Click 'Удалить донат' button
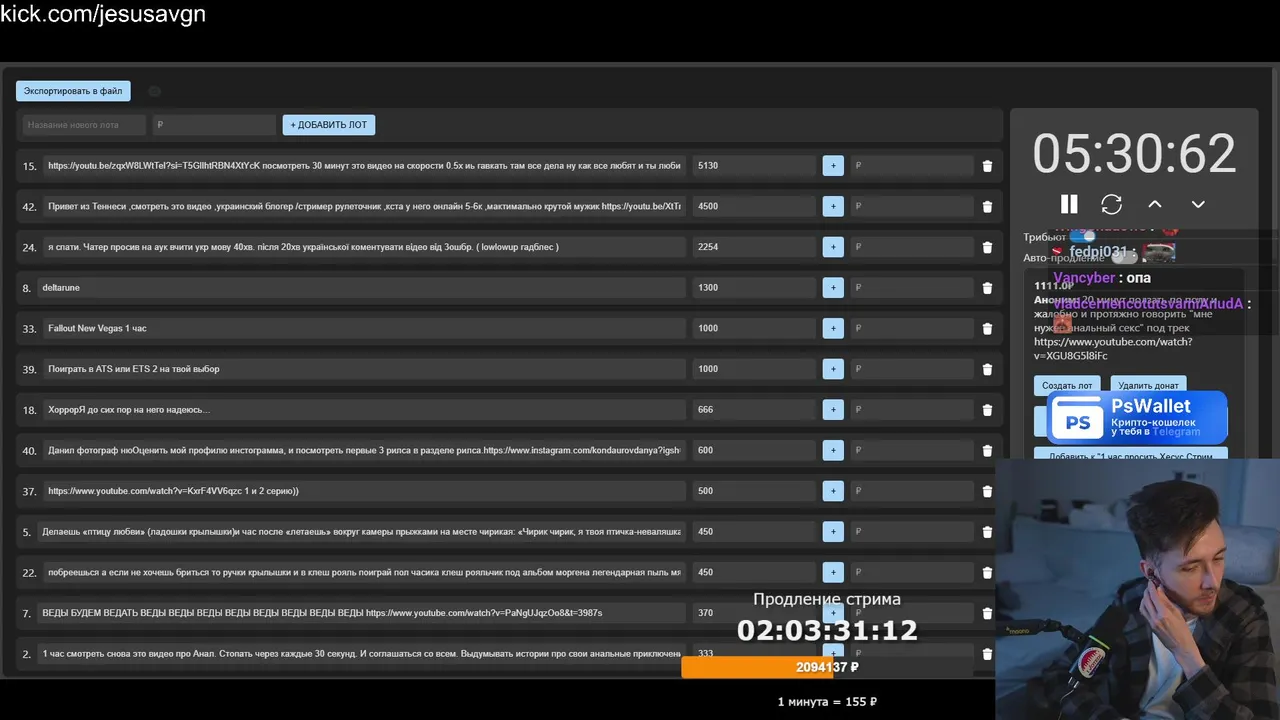 tap(1148, 386)
